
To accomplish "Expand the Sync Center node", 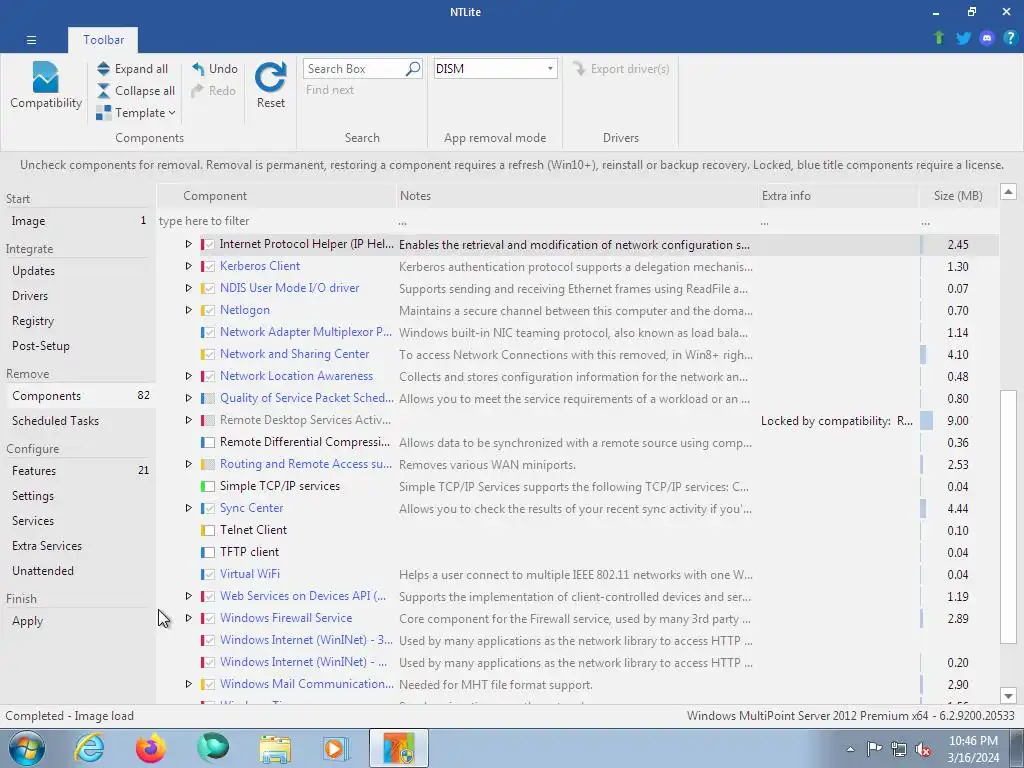I will pyautogui.click(x=188, y=507).
